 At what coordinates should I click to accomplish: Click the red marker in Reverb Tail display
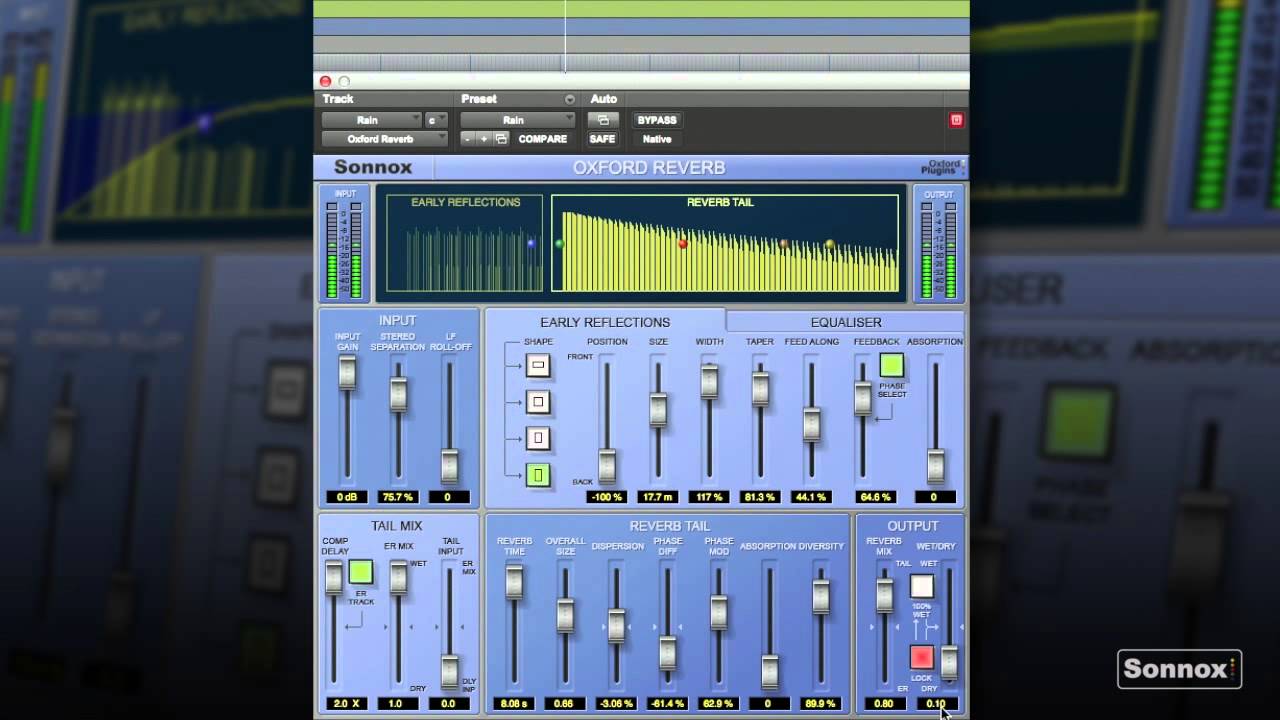683,243
